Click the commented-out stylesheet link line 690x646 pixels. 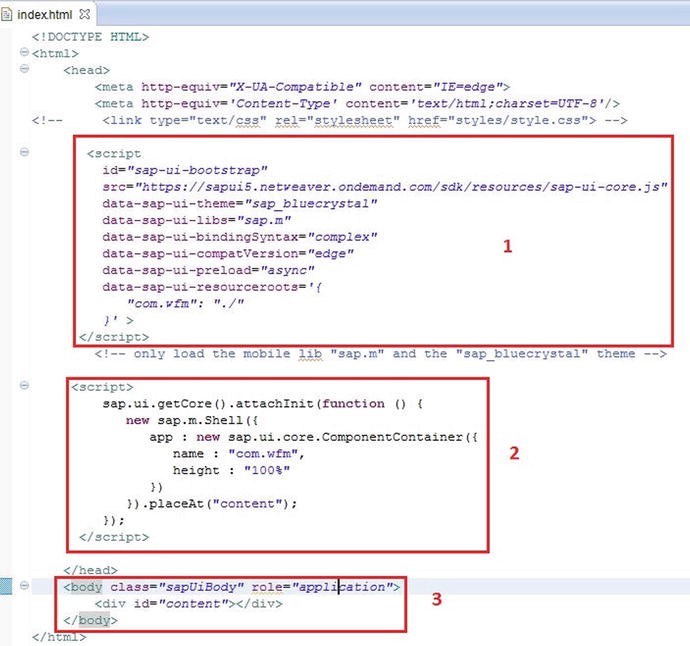click(330, 121)
